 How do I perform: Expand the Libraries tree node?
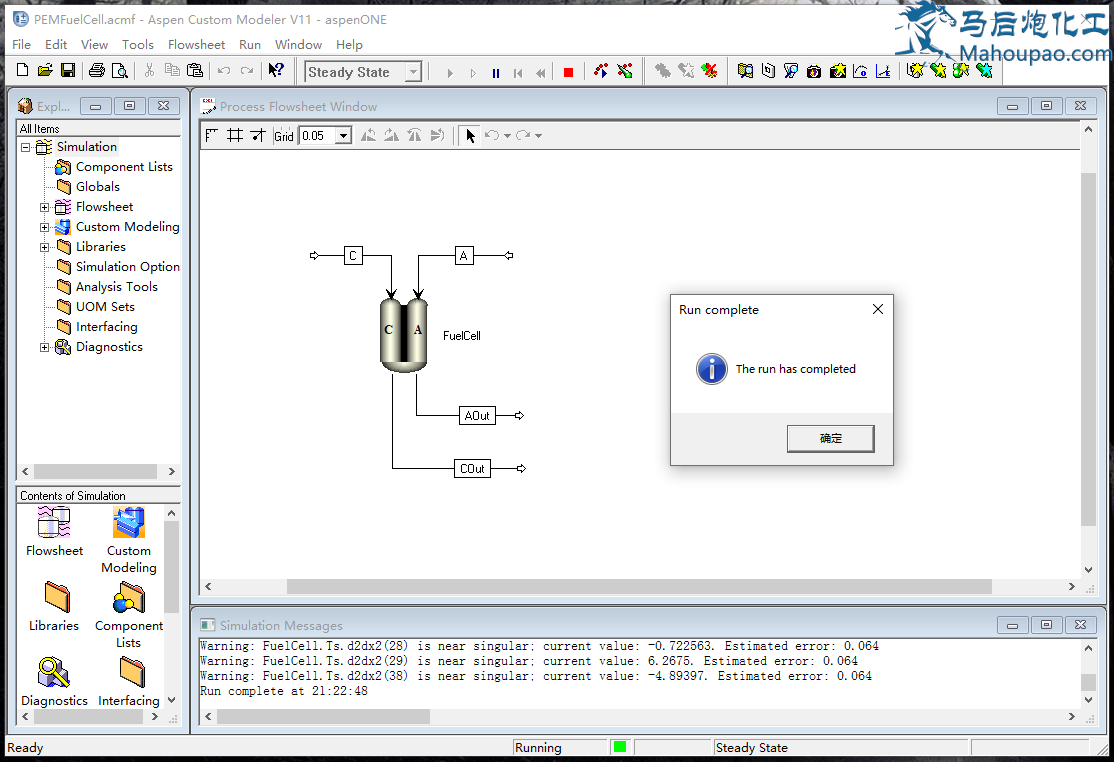(44, 247)
